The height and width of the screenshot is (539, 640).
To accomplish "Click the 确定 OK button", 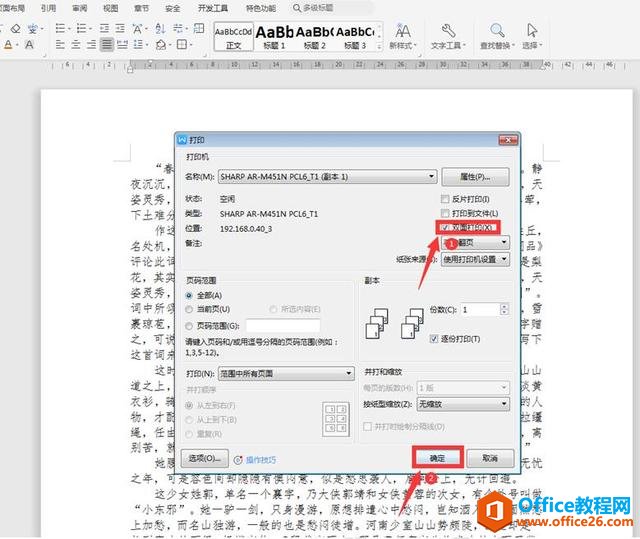I will click(x=438, y=458).
